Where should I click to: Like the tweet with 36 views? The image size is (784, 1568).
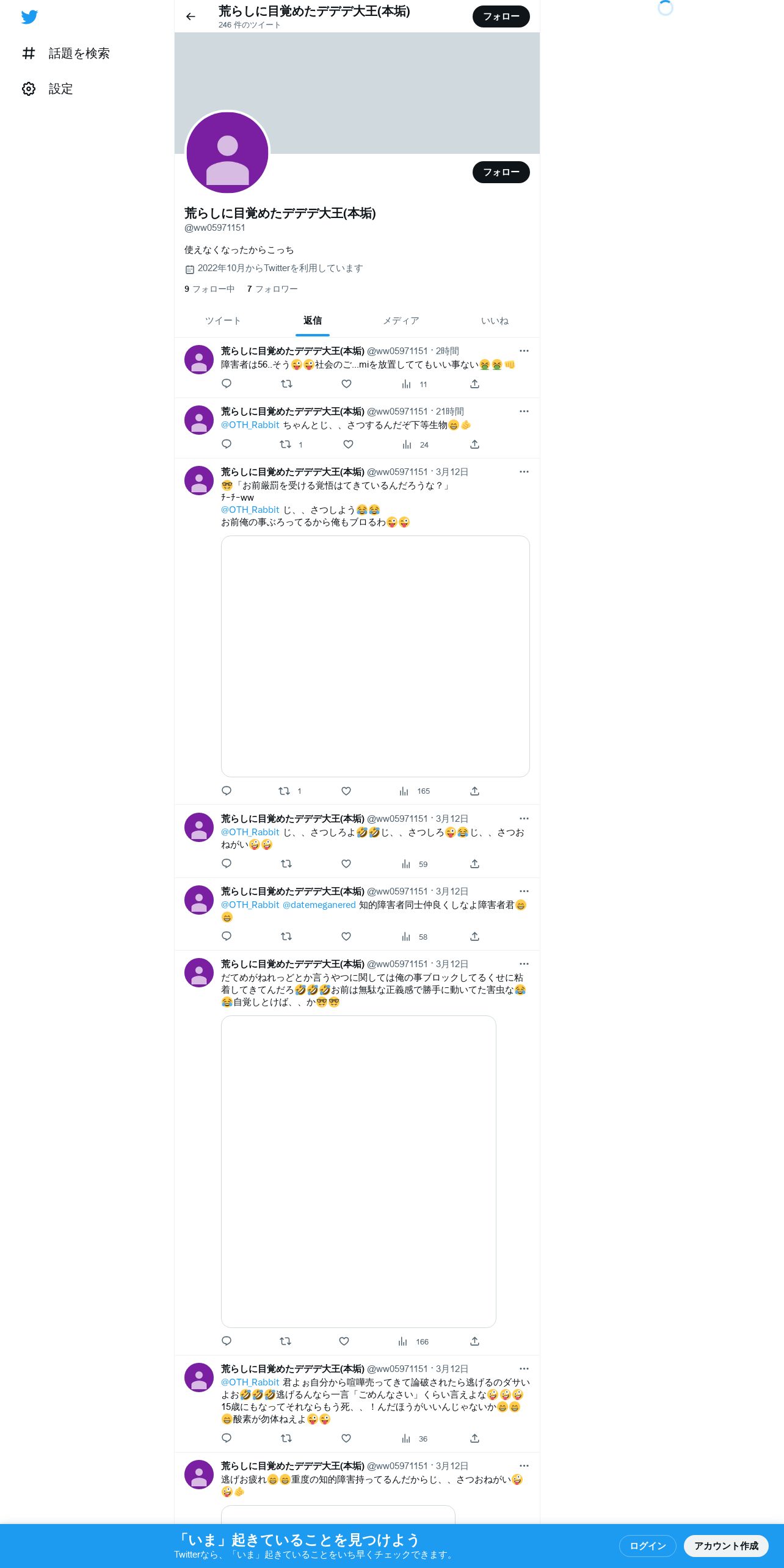click(x=346, y=1439)
